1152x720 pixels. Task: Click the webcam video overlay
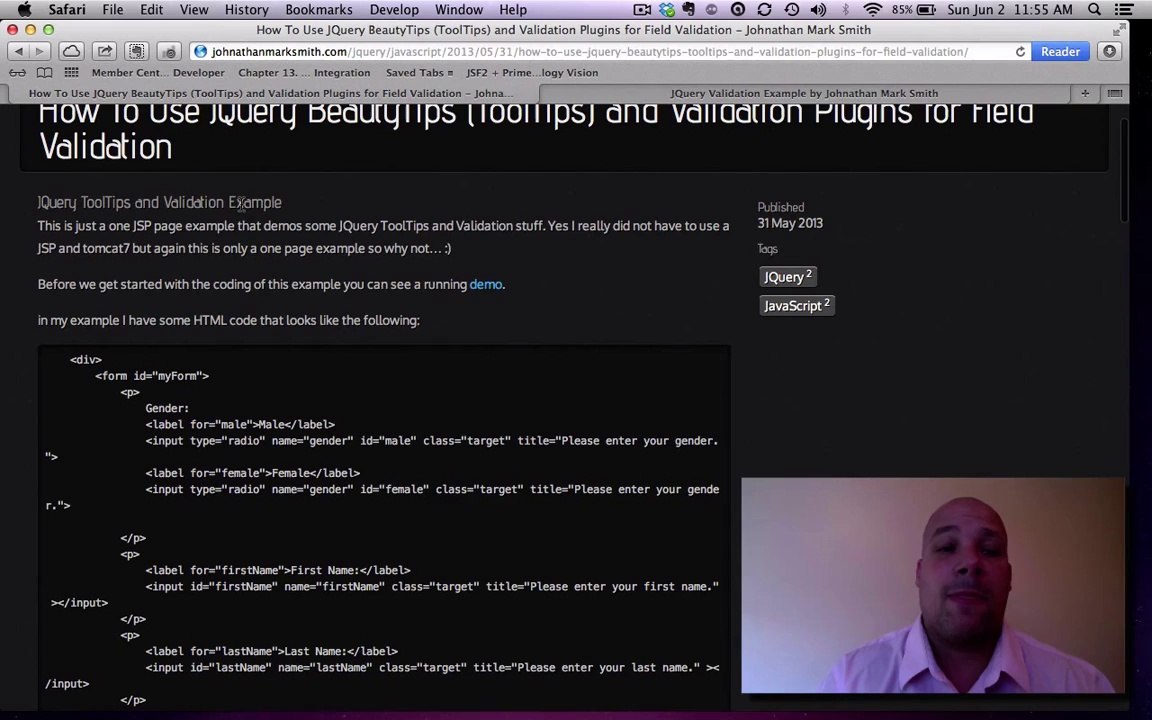pos(932,586)
